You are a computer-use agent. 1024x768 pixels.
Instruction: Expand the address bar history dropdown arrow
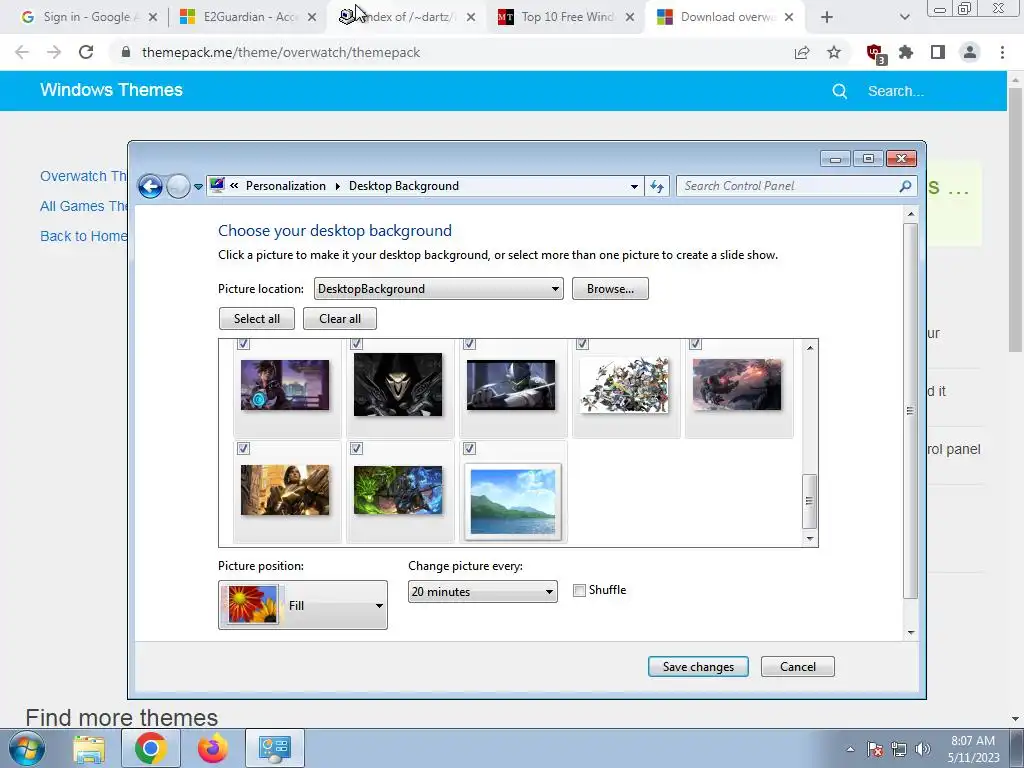pos(634,187)
